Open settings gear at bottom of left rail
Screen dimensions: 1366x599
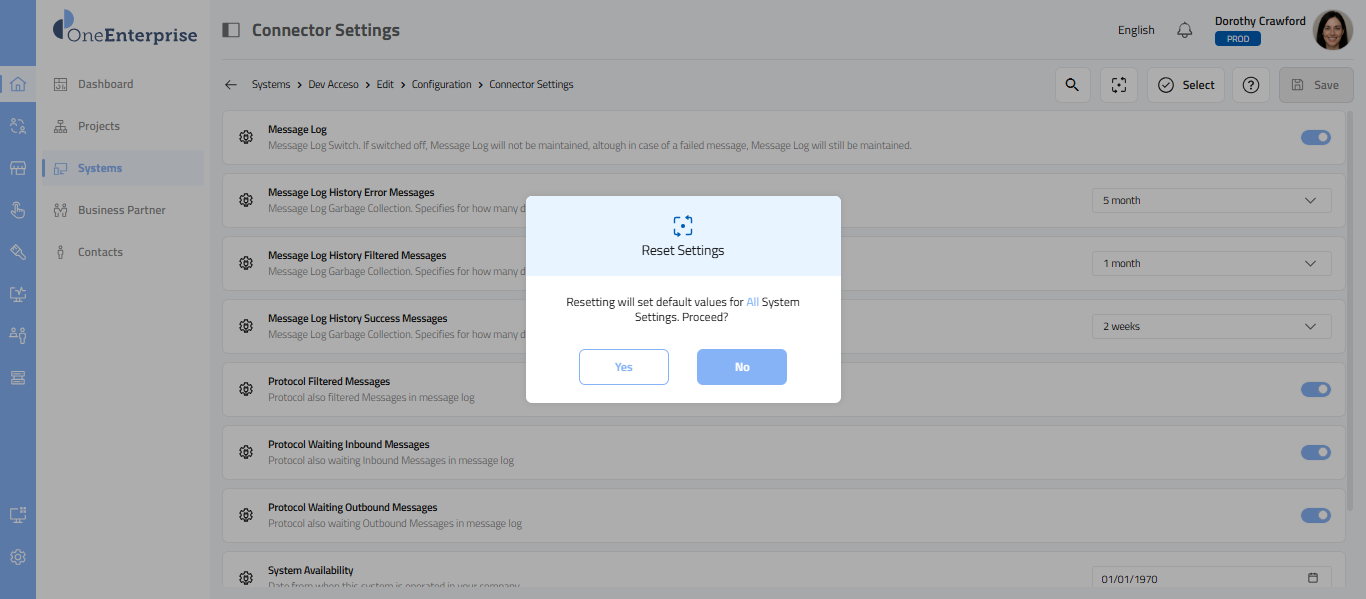[x=18, y=557]
